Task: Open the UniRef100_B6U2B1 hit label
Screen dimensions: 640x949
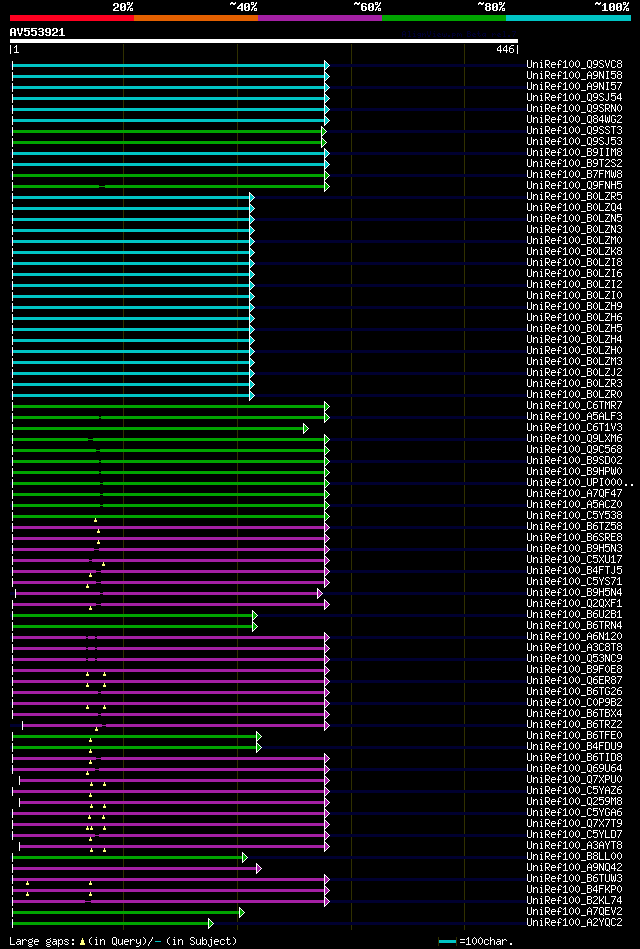Action: [x=575, y=614]
